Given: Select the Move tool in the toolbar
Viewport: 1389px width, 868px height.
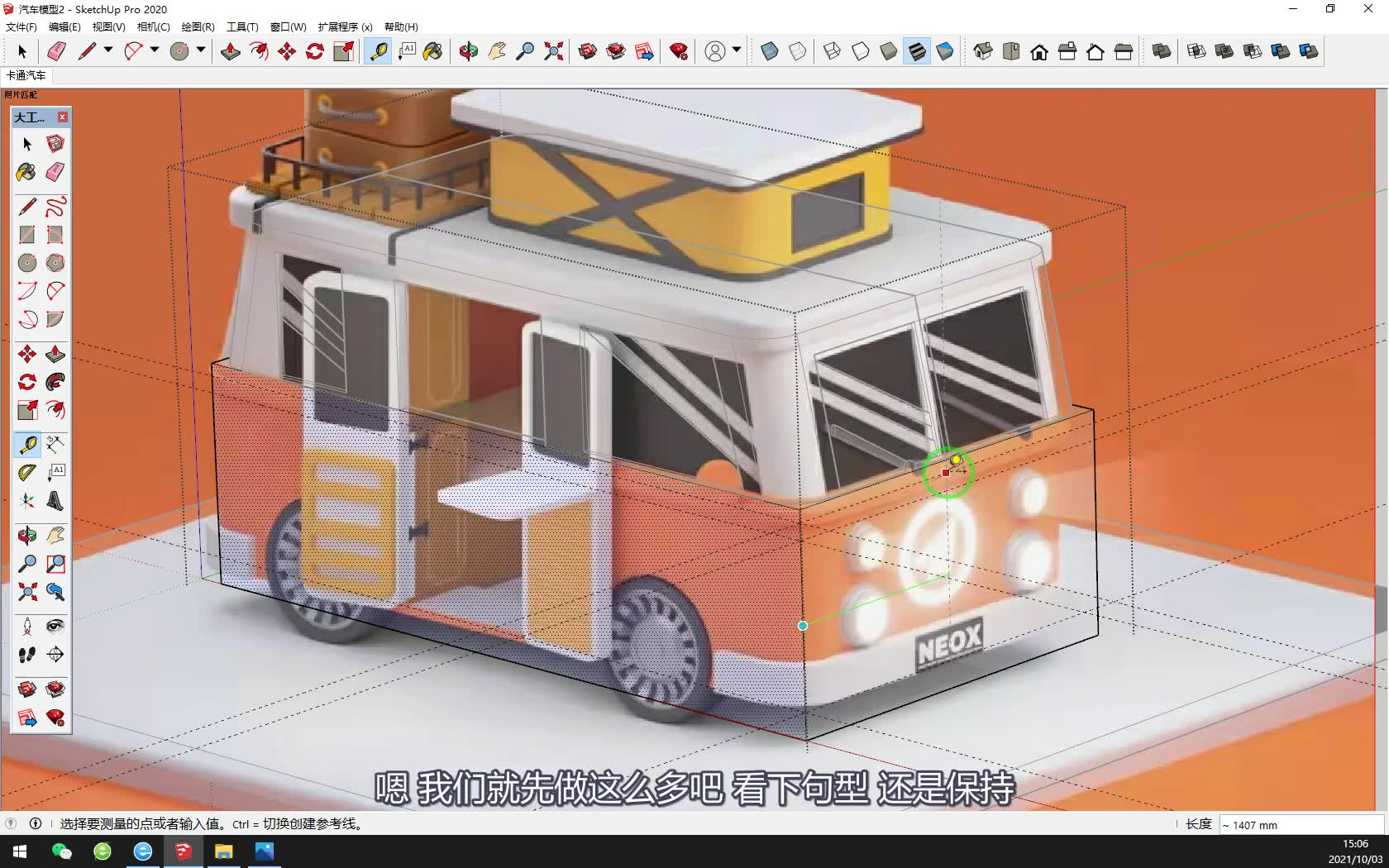Looking at the screenshot, I should 286,51.
